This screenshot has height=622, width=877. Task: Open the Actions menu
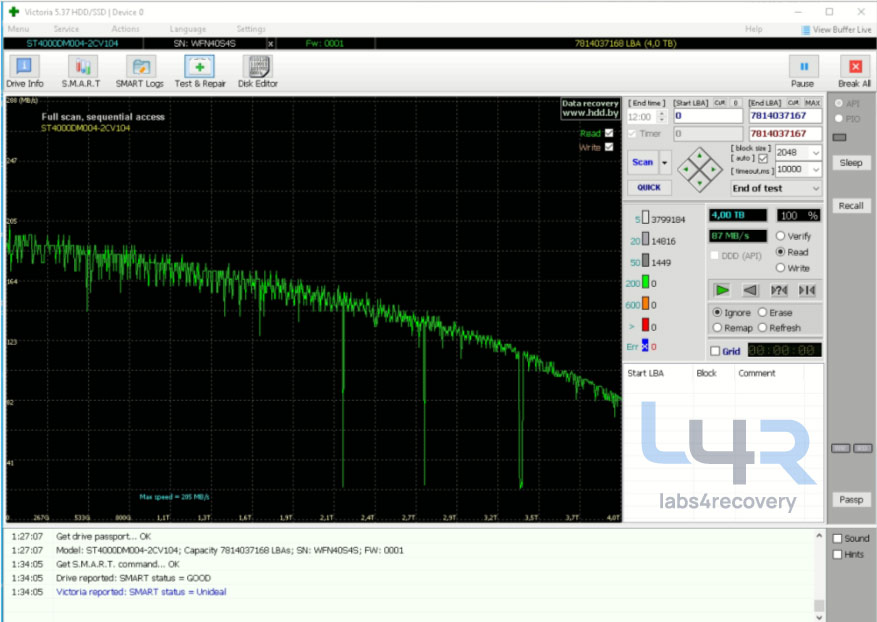coord(125,29)
